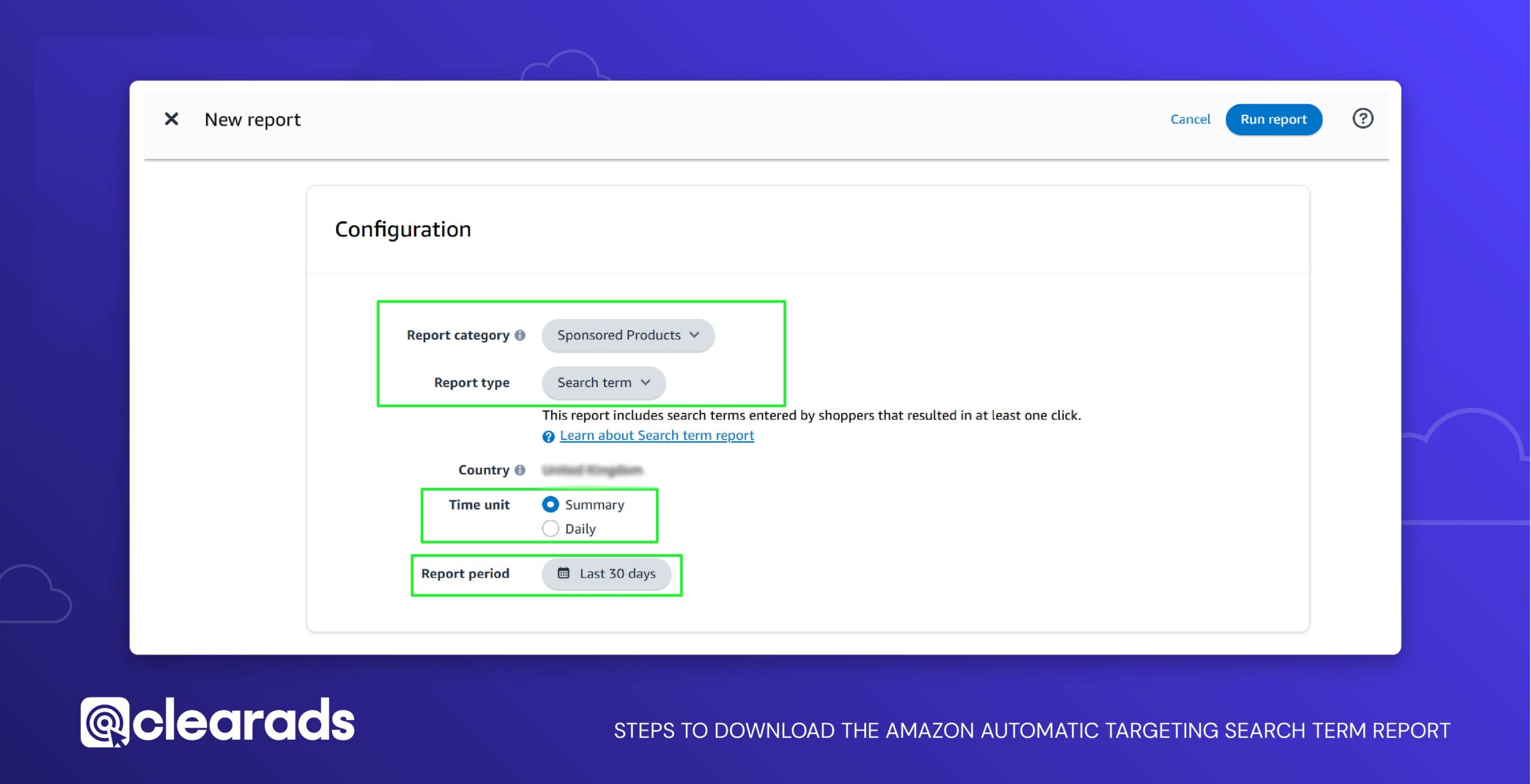Expand the Sponsored Products chevron
This screenshot has width=1531, height=784.
click(x=694, y=335)
